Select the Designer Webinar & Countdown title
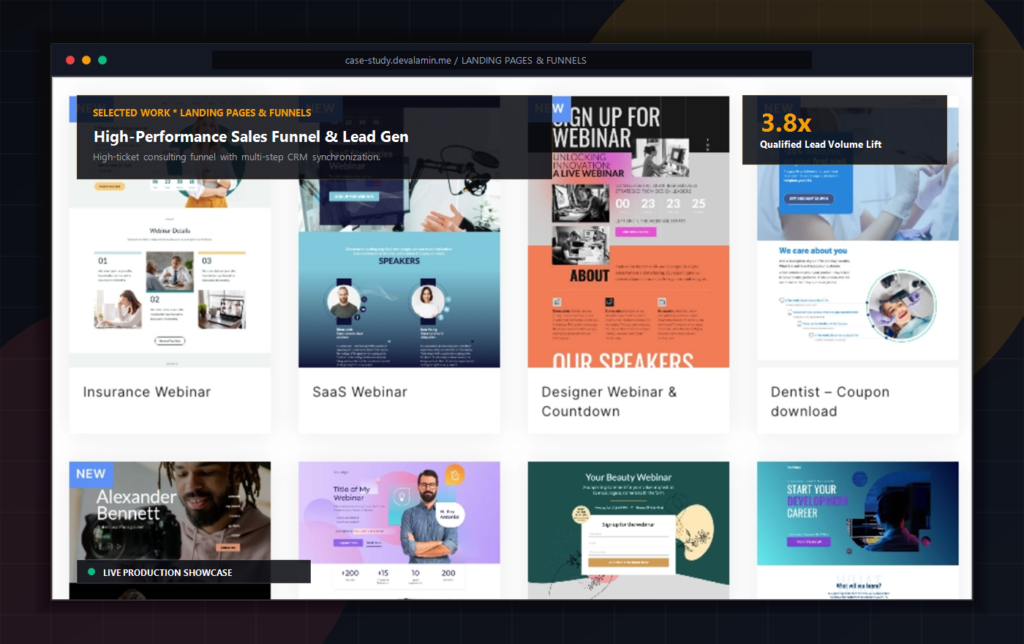 609,401
